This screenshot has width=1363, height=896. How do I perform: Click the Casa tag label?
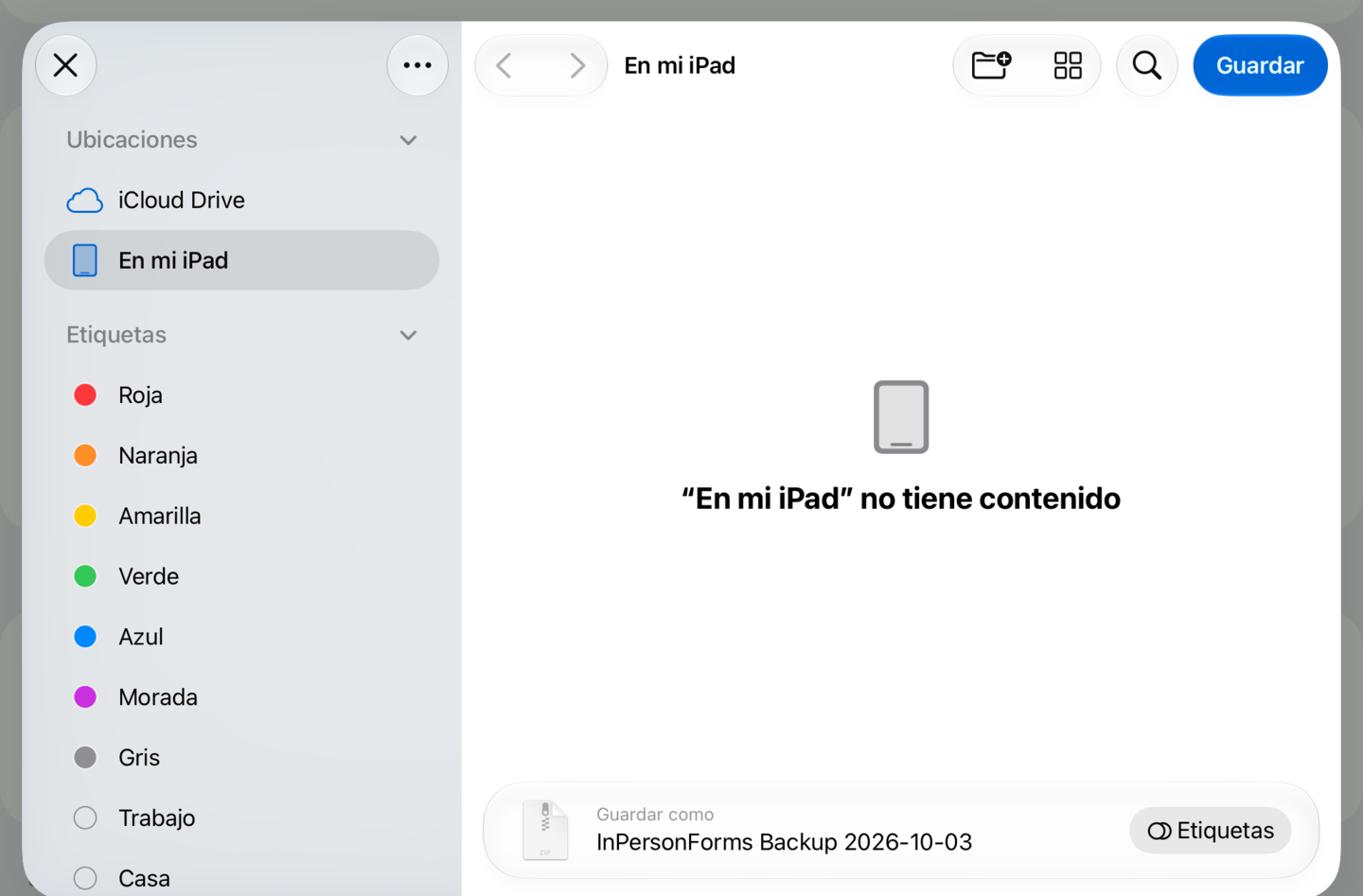pos(144,880)
